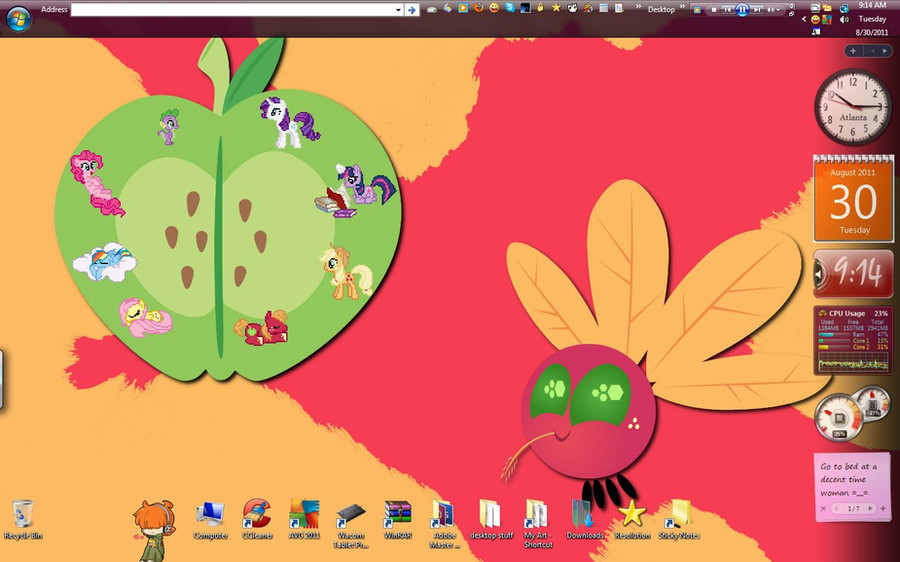
Task: Open the Recycle Bin icon
Action: pos(23,520)
